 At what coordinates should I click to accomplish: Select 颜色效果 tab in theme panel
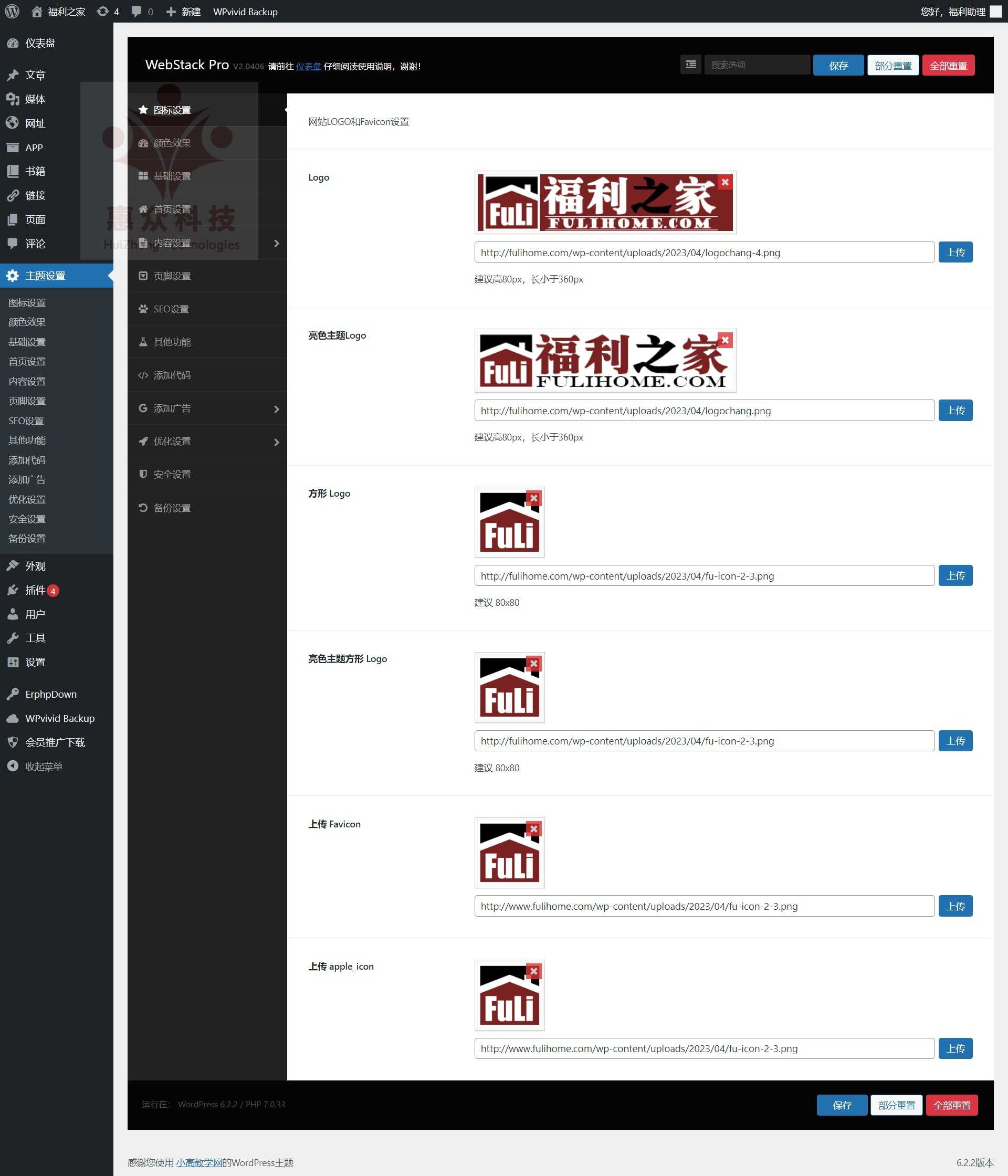(x=207, y=143)
